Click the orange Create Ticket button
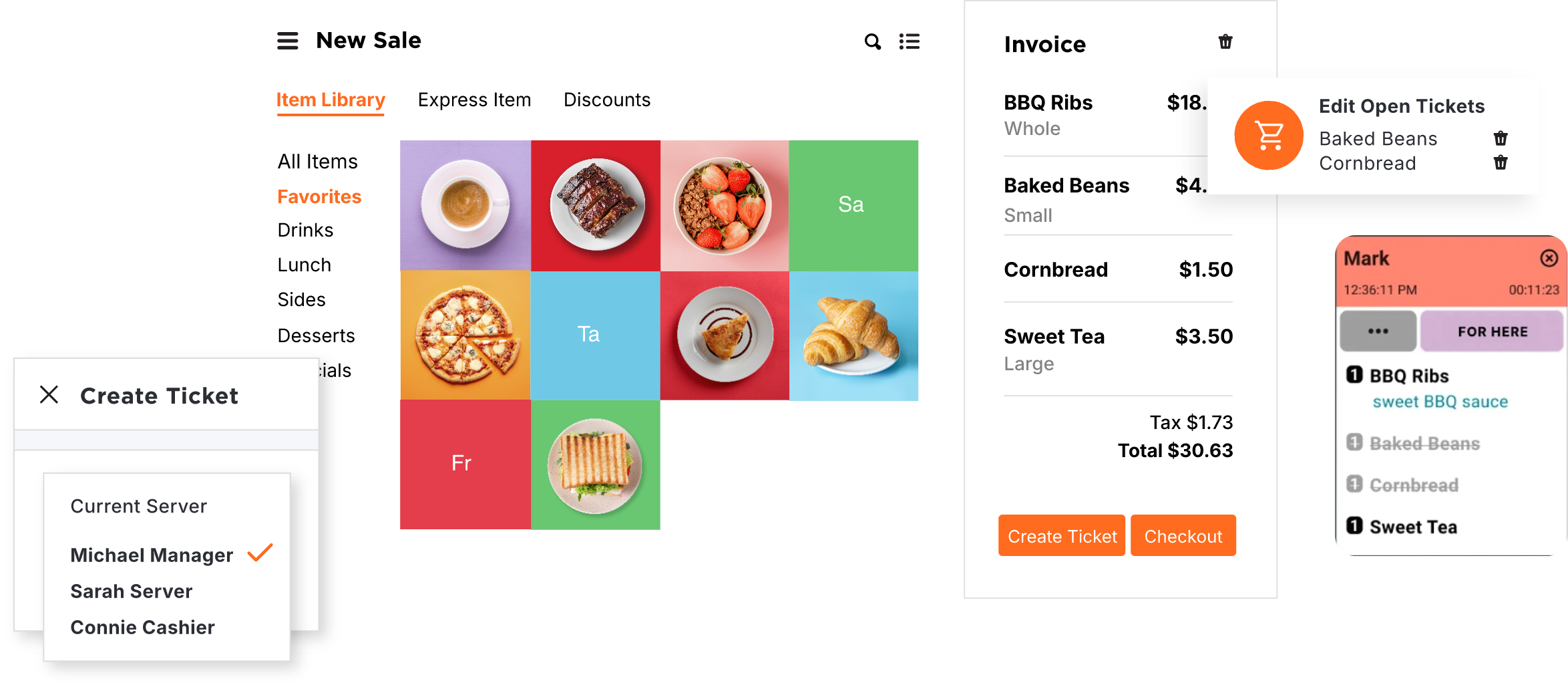 click(1062, 536)
